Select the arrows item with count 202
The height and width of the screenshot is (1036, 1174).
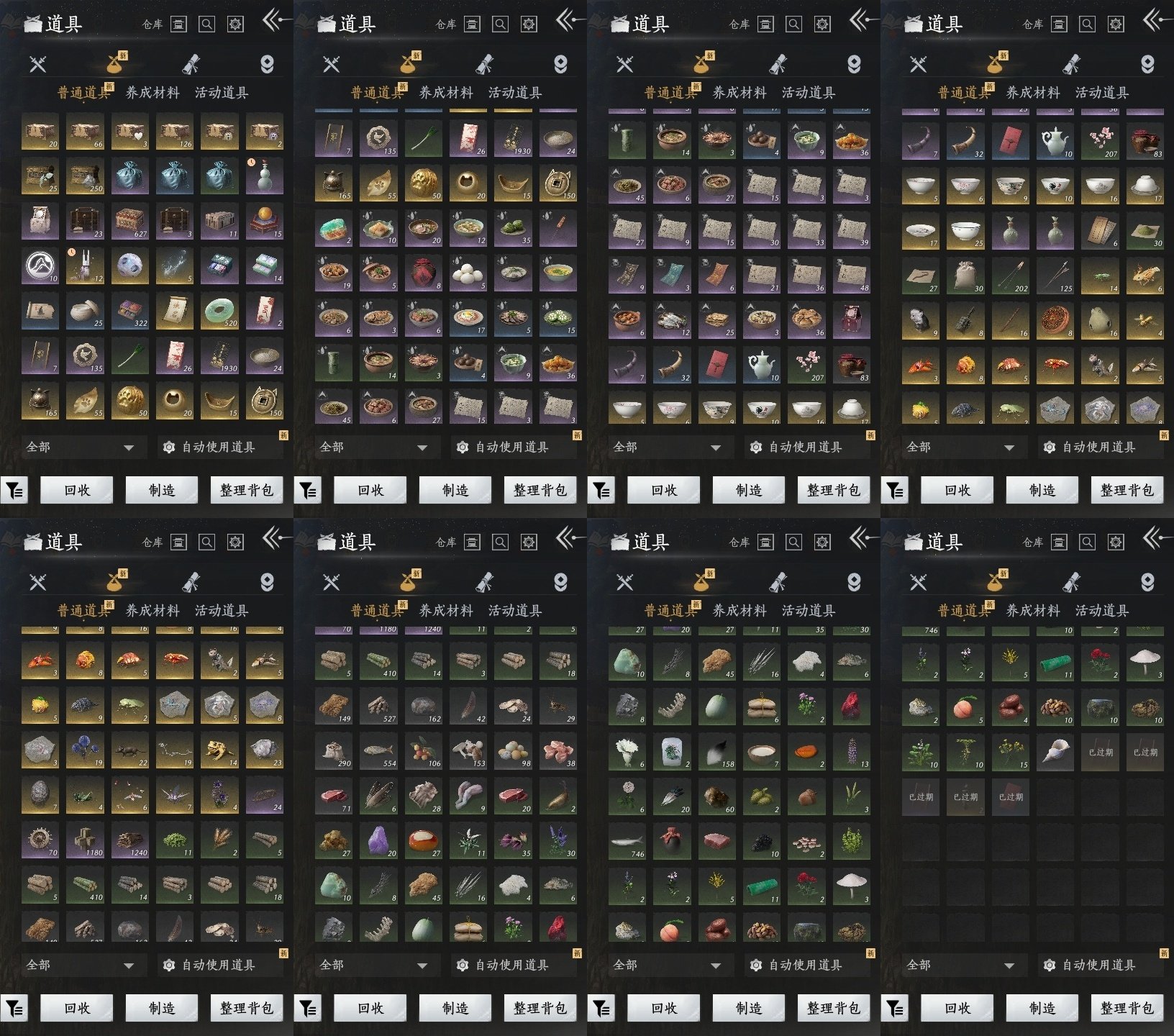pyautogui.click(x=1010, y=276)
